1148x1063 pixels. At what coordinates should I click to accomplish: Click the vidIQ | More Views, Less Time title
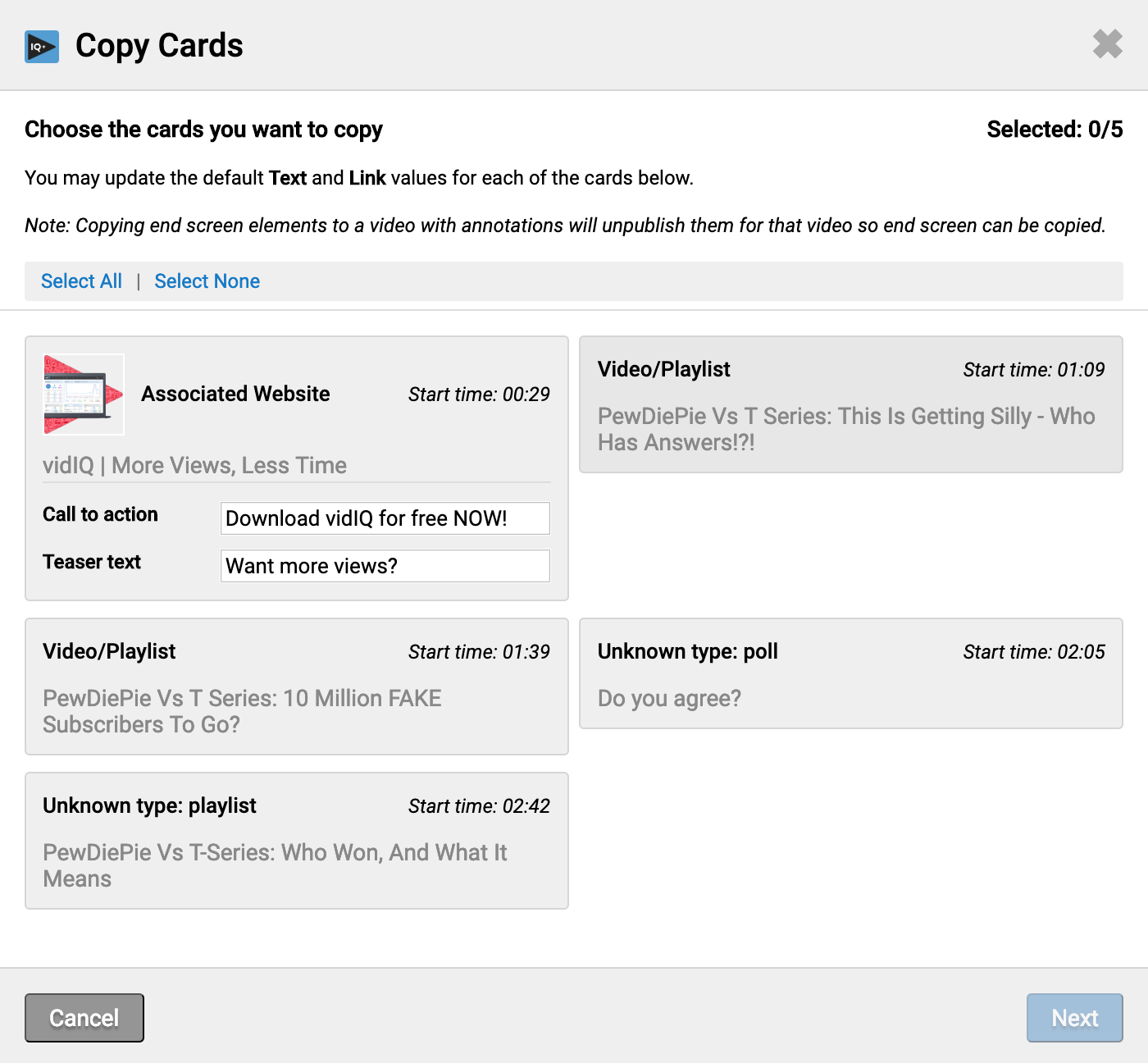click(x=195, y=466)
